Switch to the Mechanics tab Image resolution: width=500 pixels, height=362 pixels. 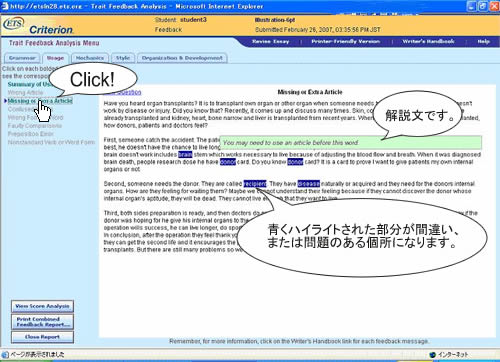(90, 58)
